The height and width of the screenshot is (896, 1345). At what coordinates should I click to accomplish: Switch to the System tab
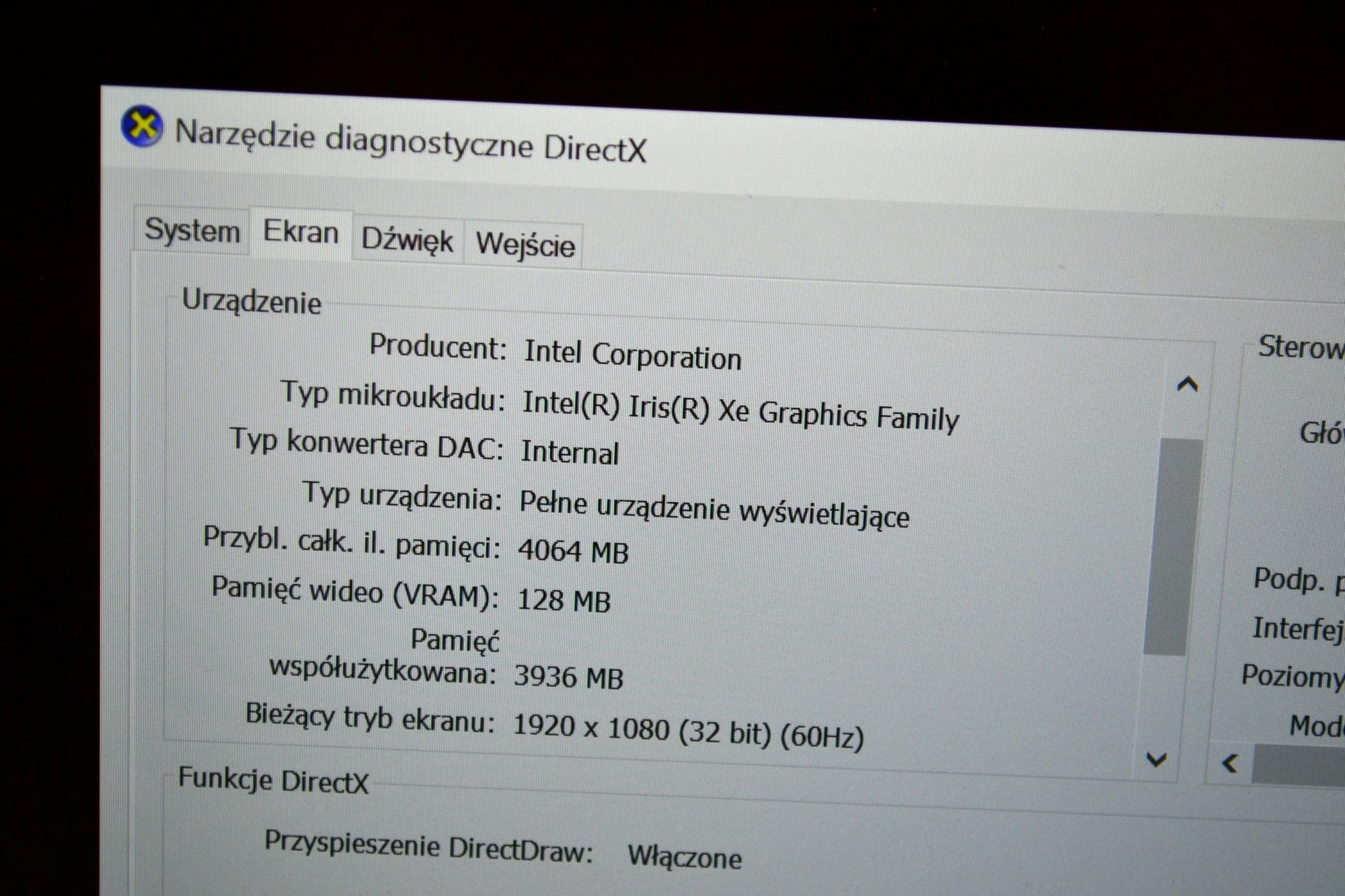click(191, 231)
